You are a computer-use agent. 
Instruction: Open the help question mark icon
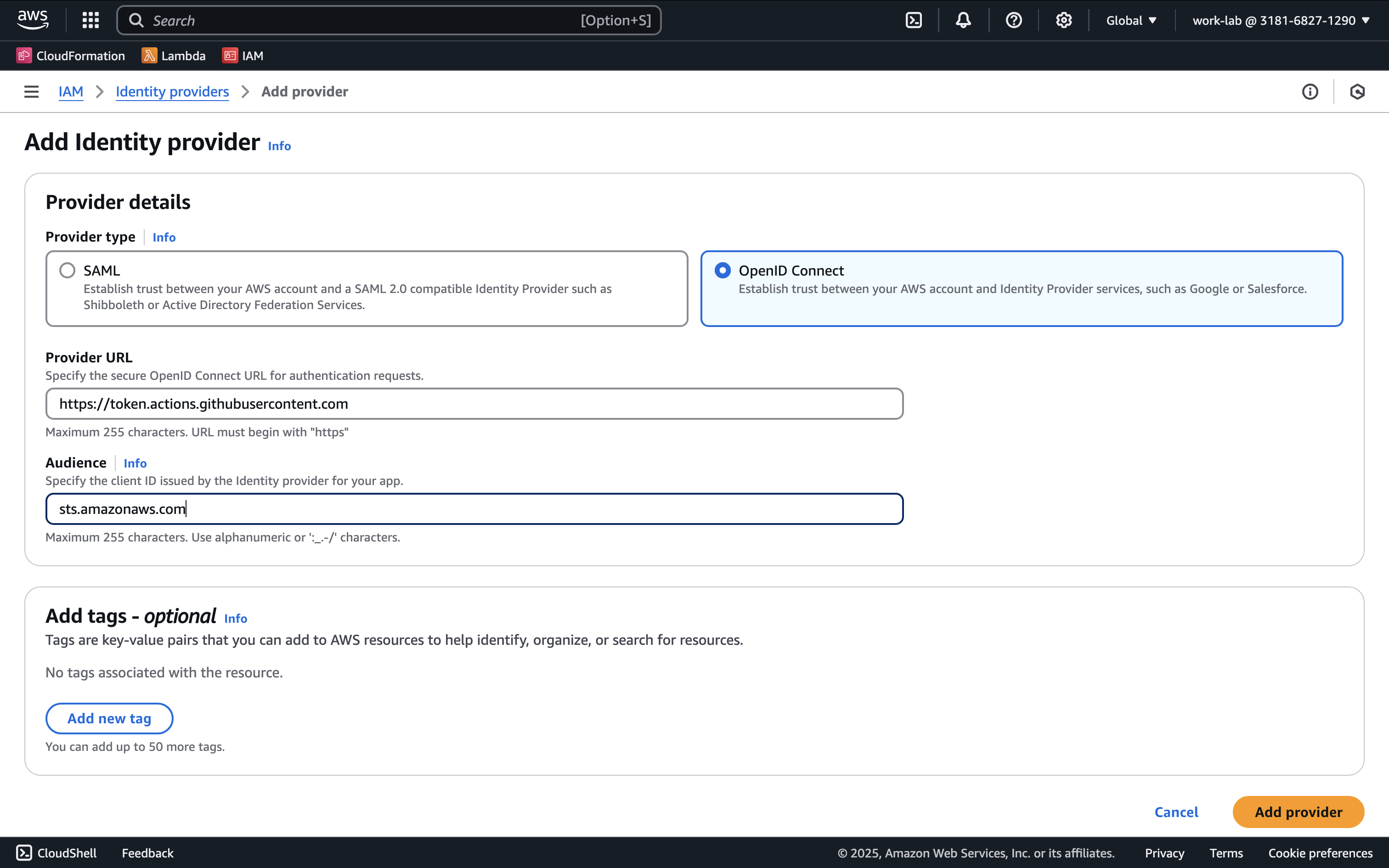[1014, 20]
